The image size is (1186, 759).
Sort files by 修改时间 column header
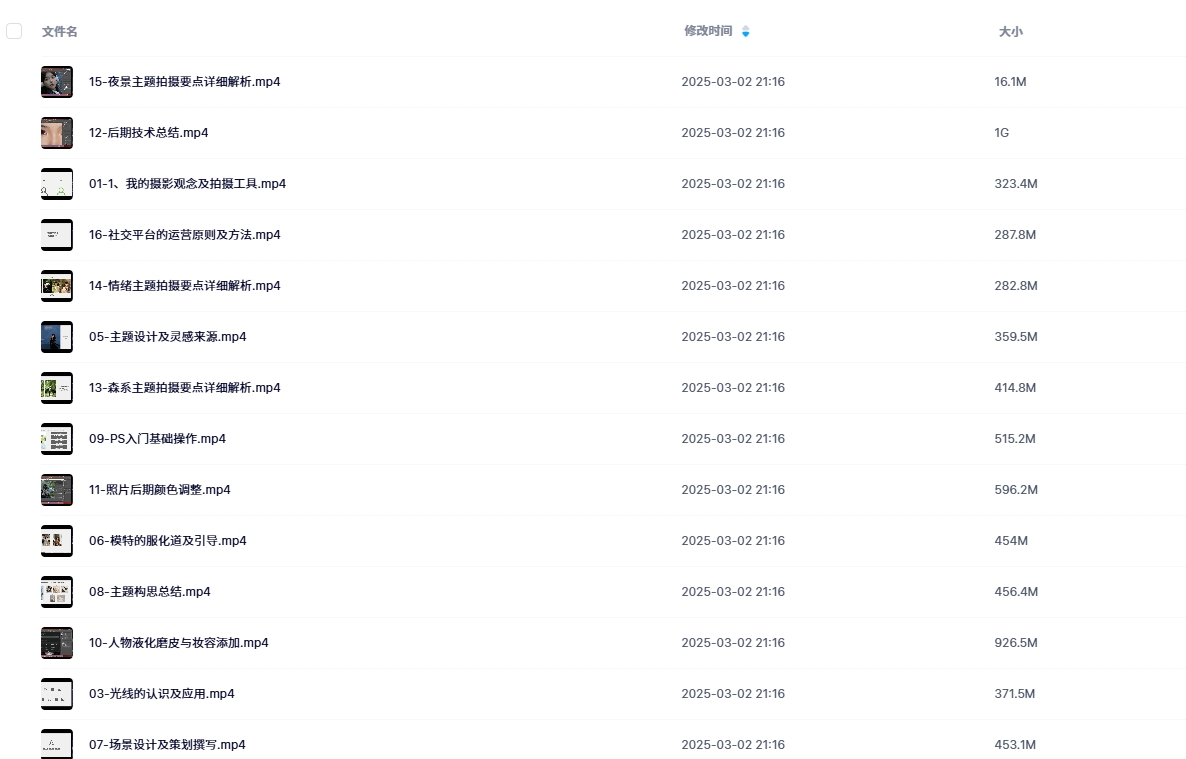click(708, 31)
